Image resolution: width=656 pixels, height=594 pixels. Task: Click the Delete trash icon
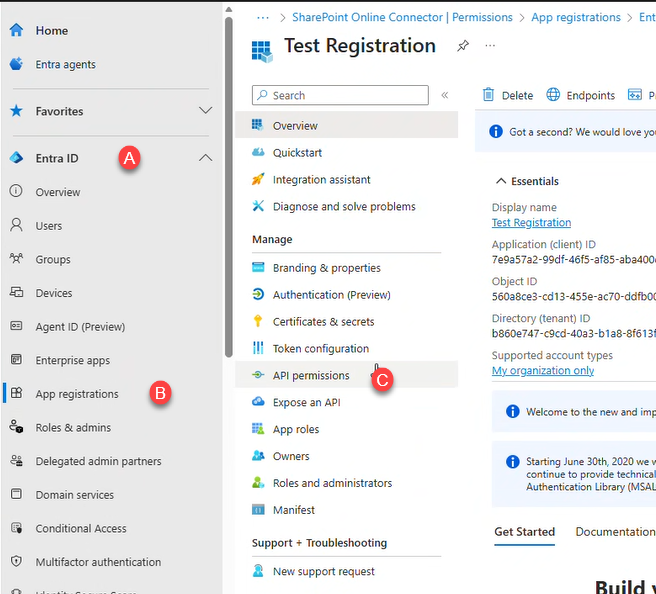point(489,95)
